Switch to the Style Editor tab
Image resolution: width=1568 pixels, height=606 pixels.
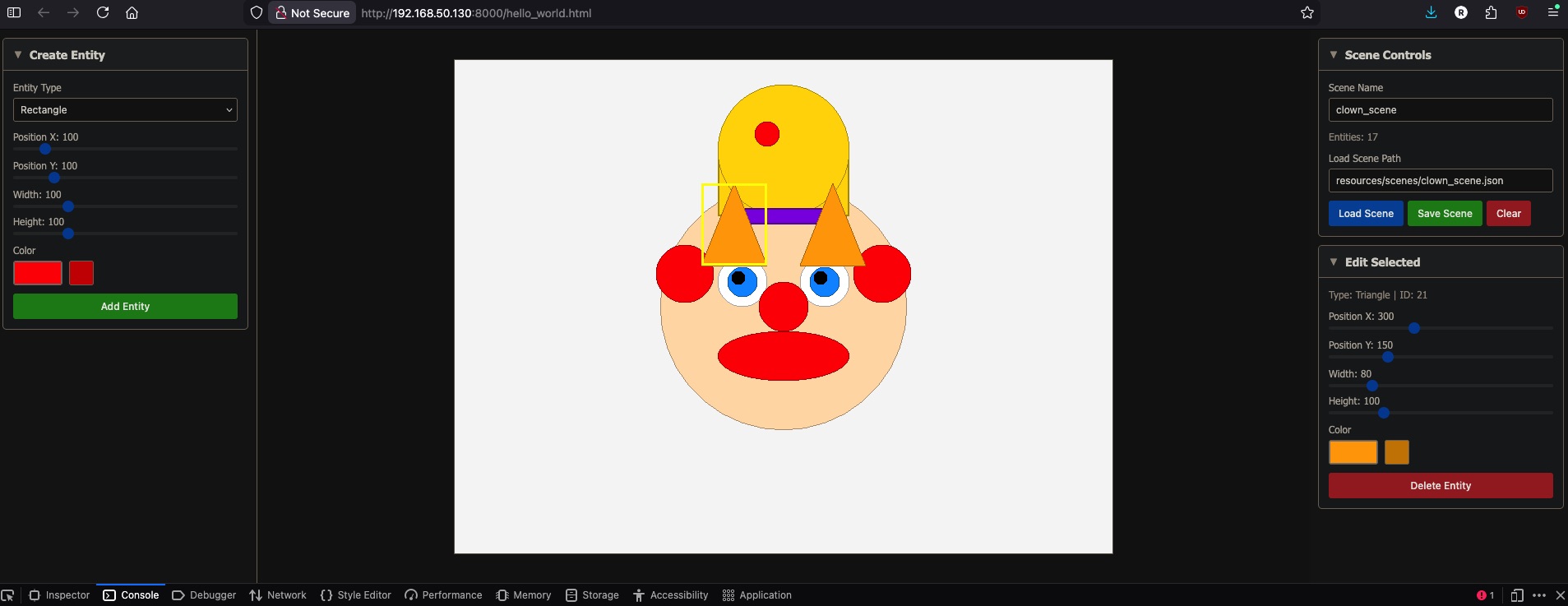355,595
